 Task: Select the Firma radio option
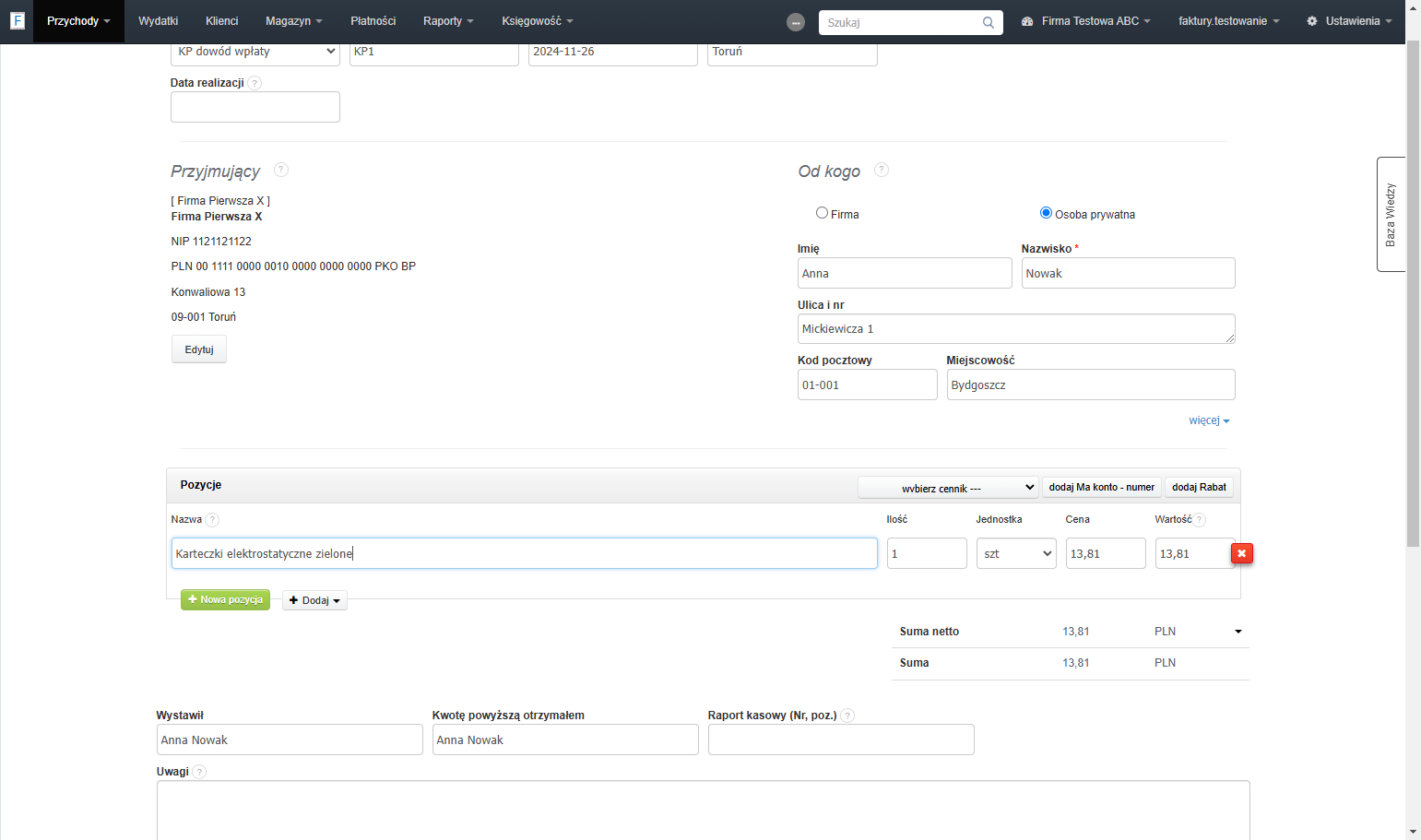pos(822,213)
